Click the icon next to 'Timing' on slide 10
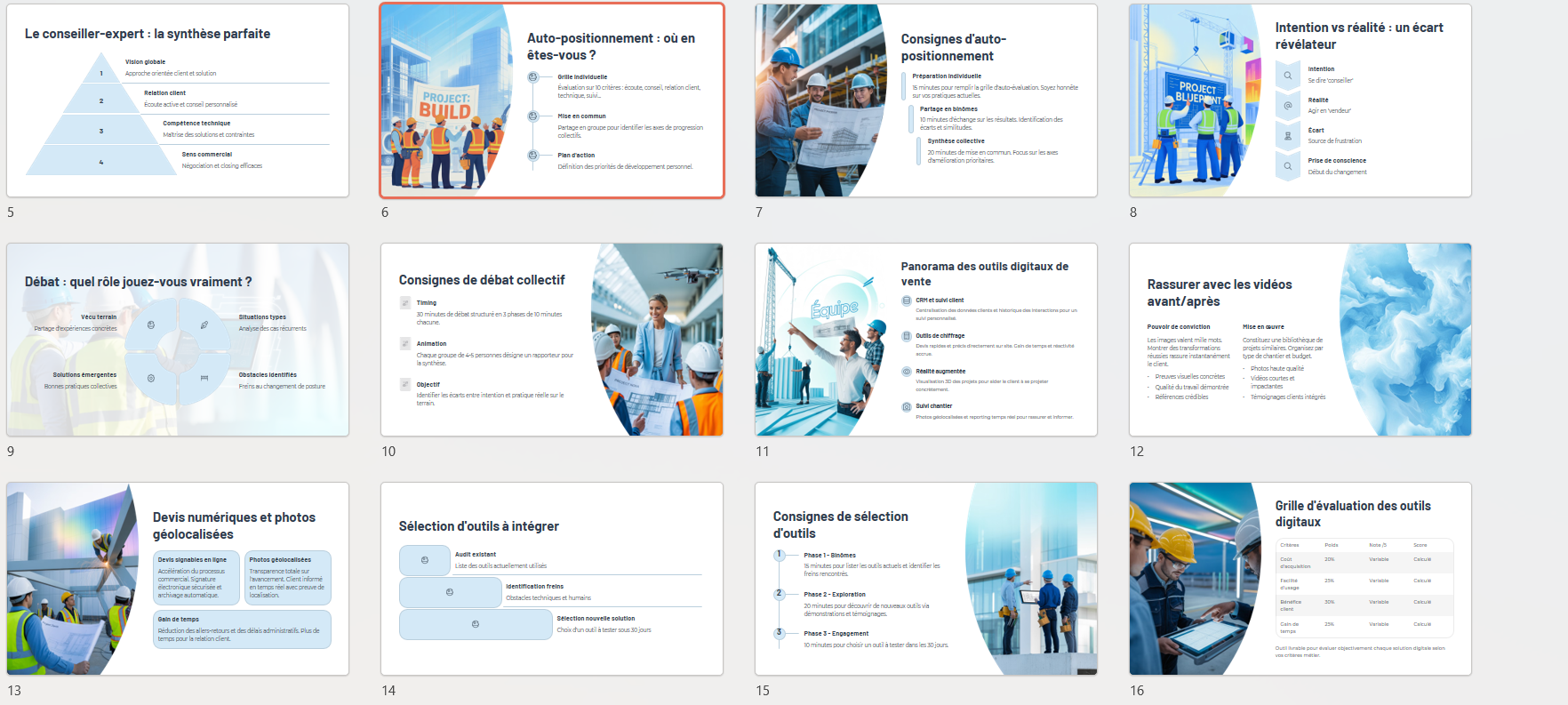Image resolution: width=1568 pixels, height=705 pixels. [405, 303]
